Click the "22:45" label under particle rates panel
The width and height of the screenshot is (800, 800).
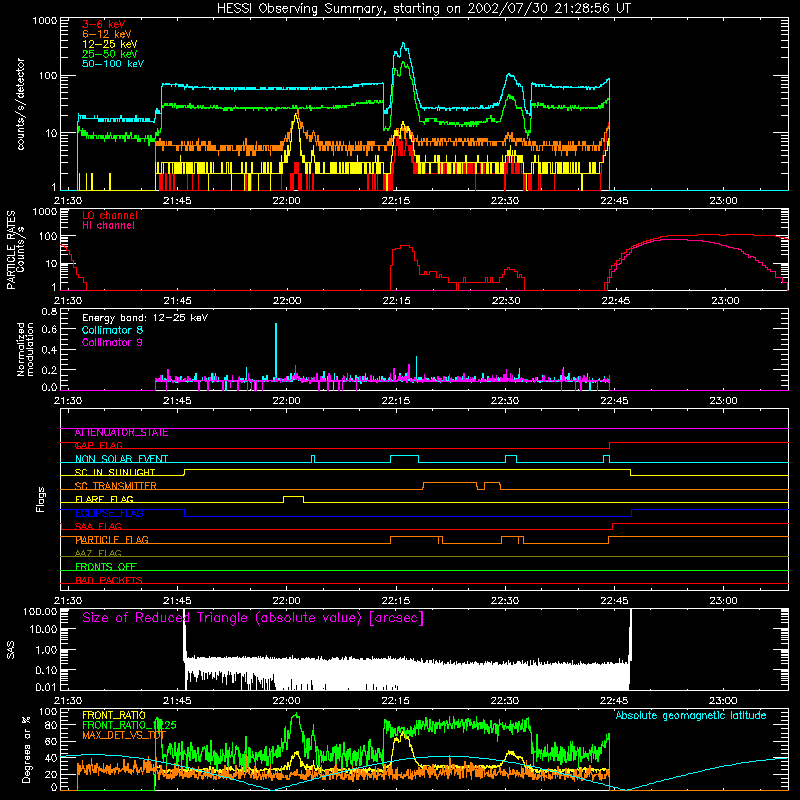click(x=615, y=301)
